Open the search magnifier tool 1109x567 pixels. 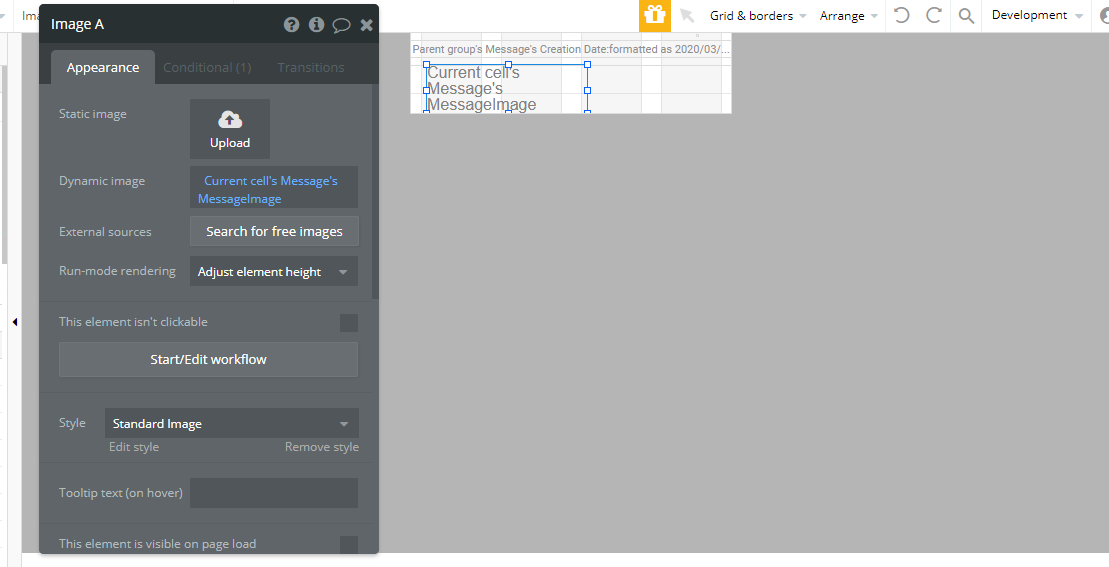[x=966, y=16]
